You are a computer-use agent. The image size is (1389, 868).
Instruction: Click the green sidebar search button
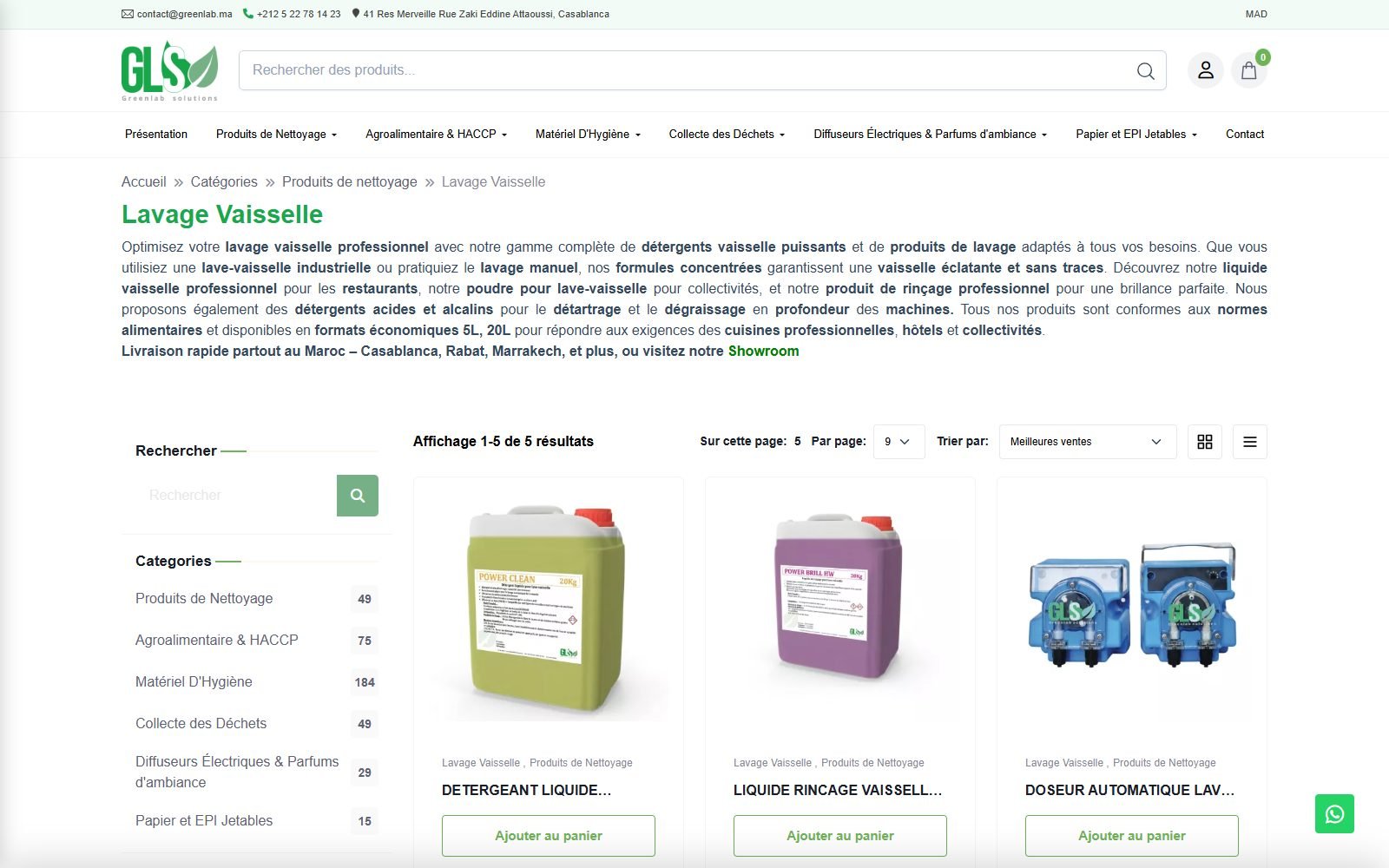pyautogui.click(x=358, y=496)
